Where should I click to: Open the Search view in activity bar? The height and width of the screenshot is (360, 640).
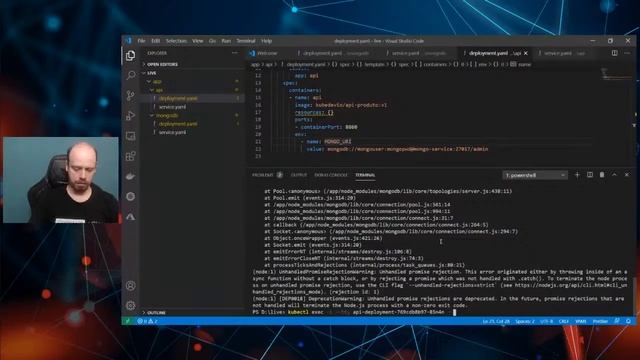point(131,75)
